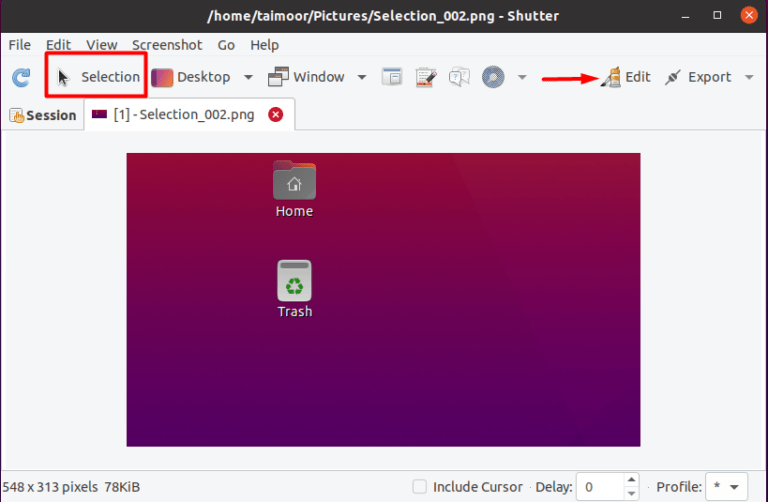Open the Edit drawing tool
Viewport: 768px width, 502px height.
626,77
